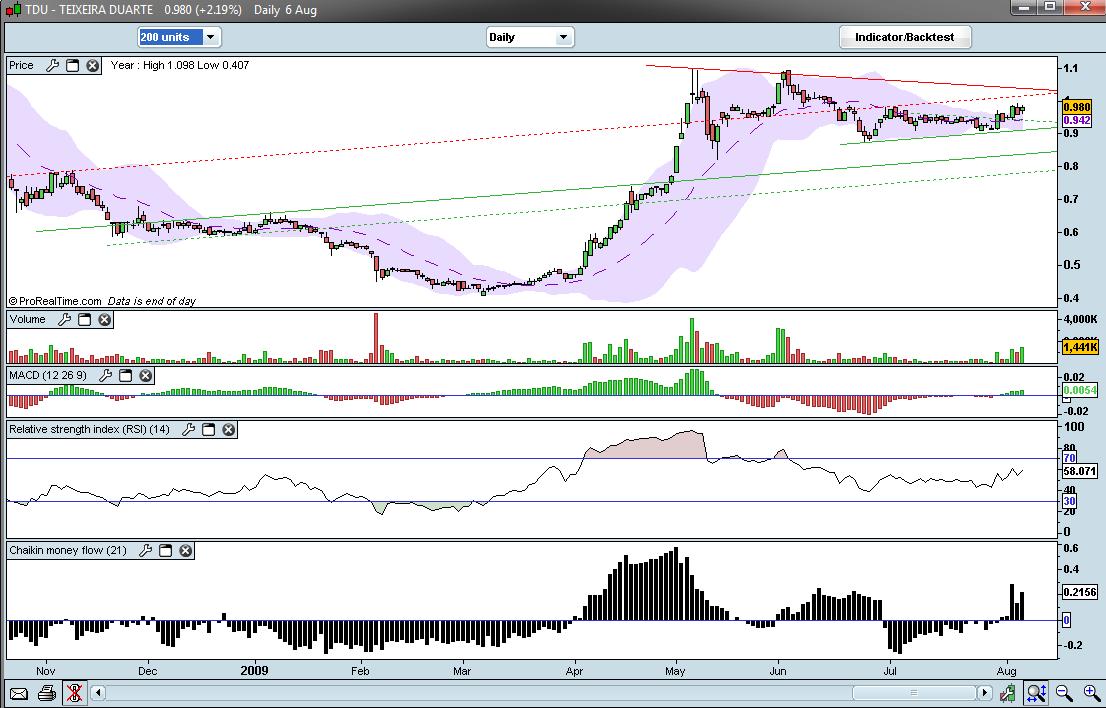
Task: Open the 200 units dropdown
Action: pos(179,37)
